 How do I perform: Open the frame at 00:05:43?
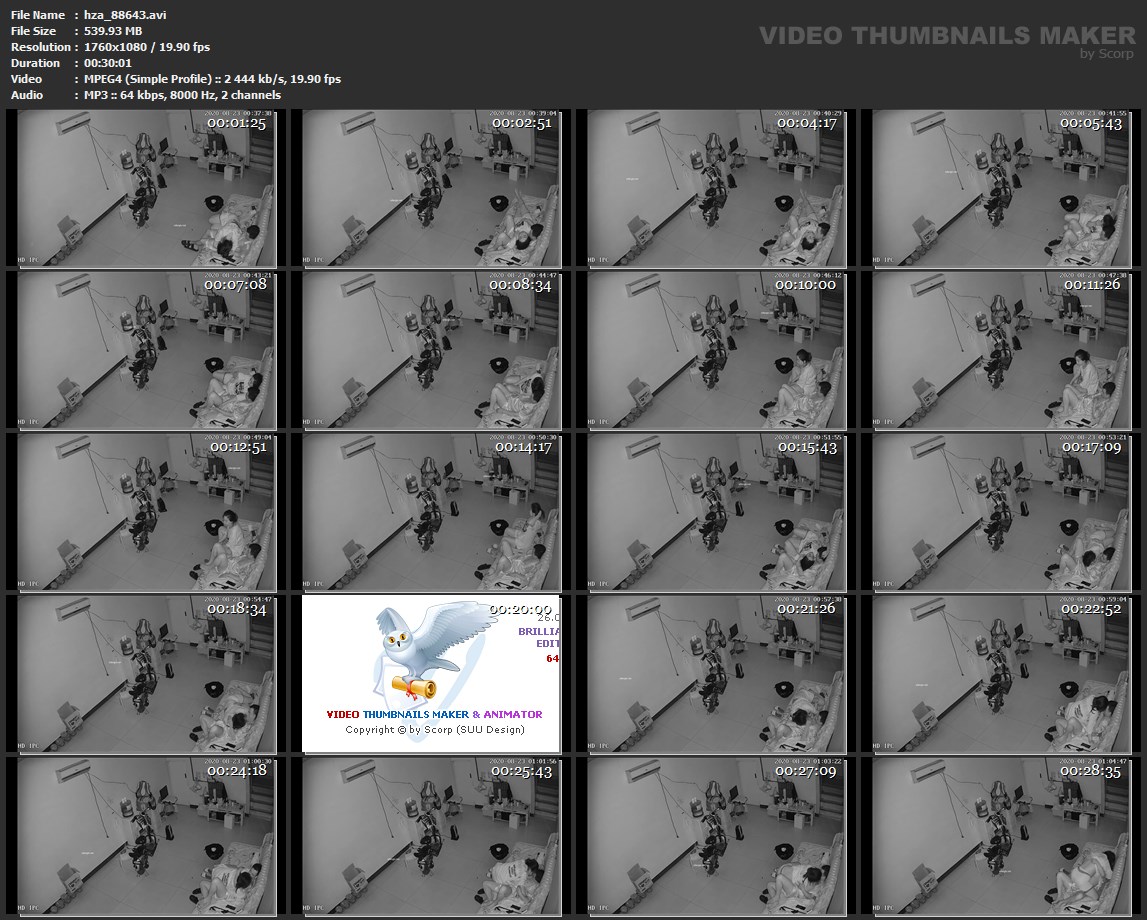pyautogui.click(x=1001, y=188)
